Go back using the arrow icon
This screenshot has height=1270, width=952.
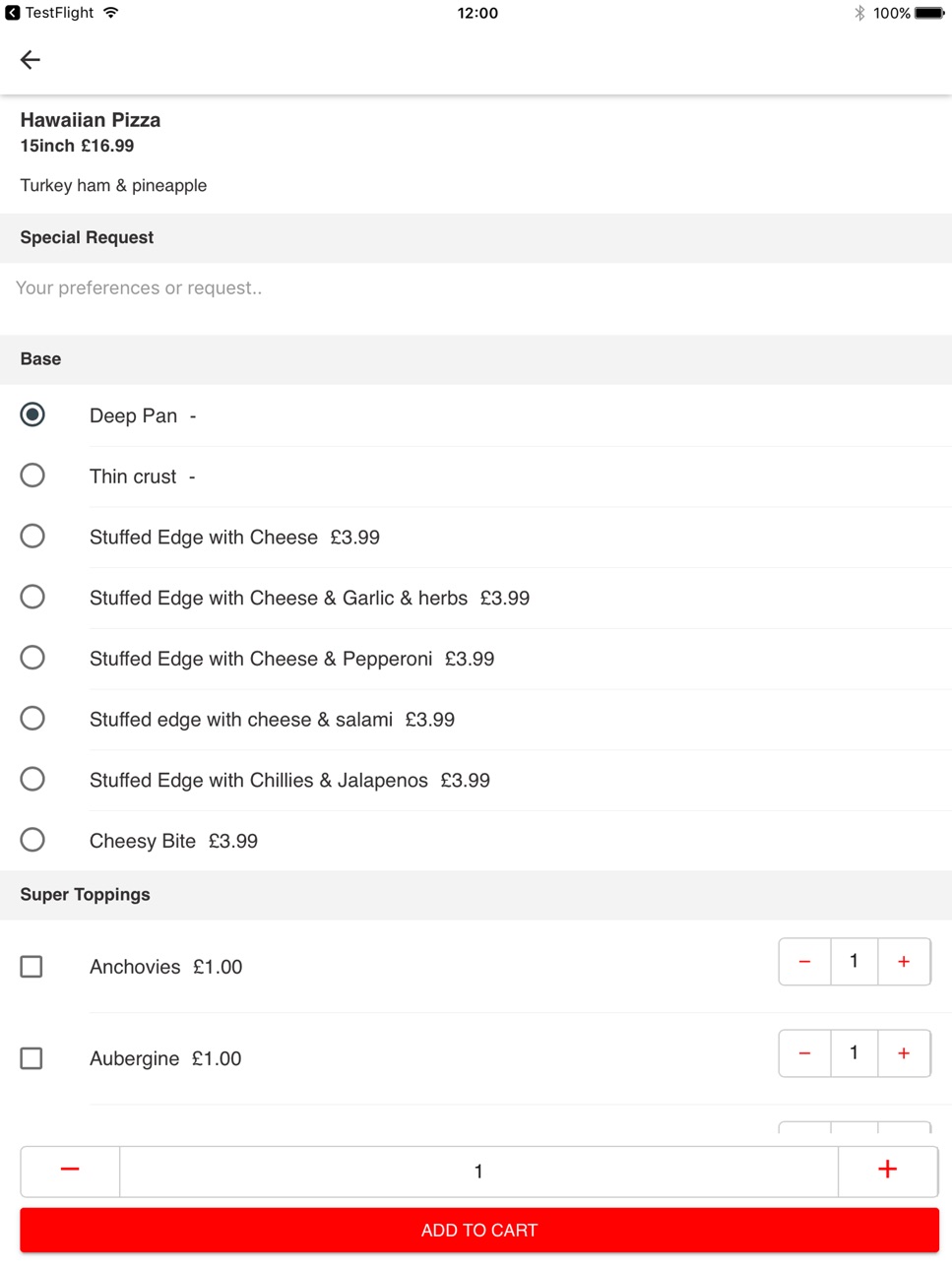[x=31, y=60]
